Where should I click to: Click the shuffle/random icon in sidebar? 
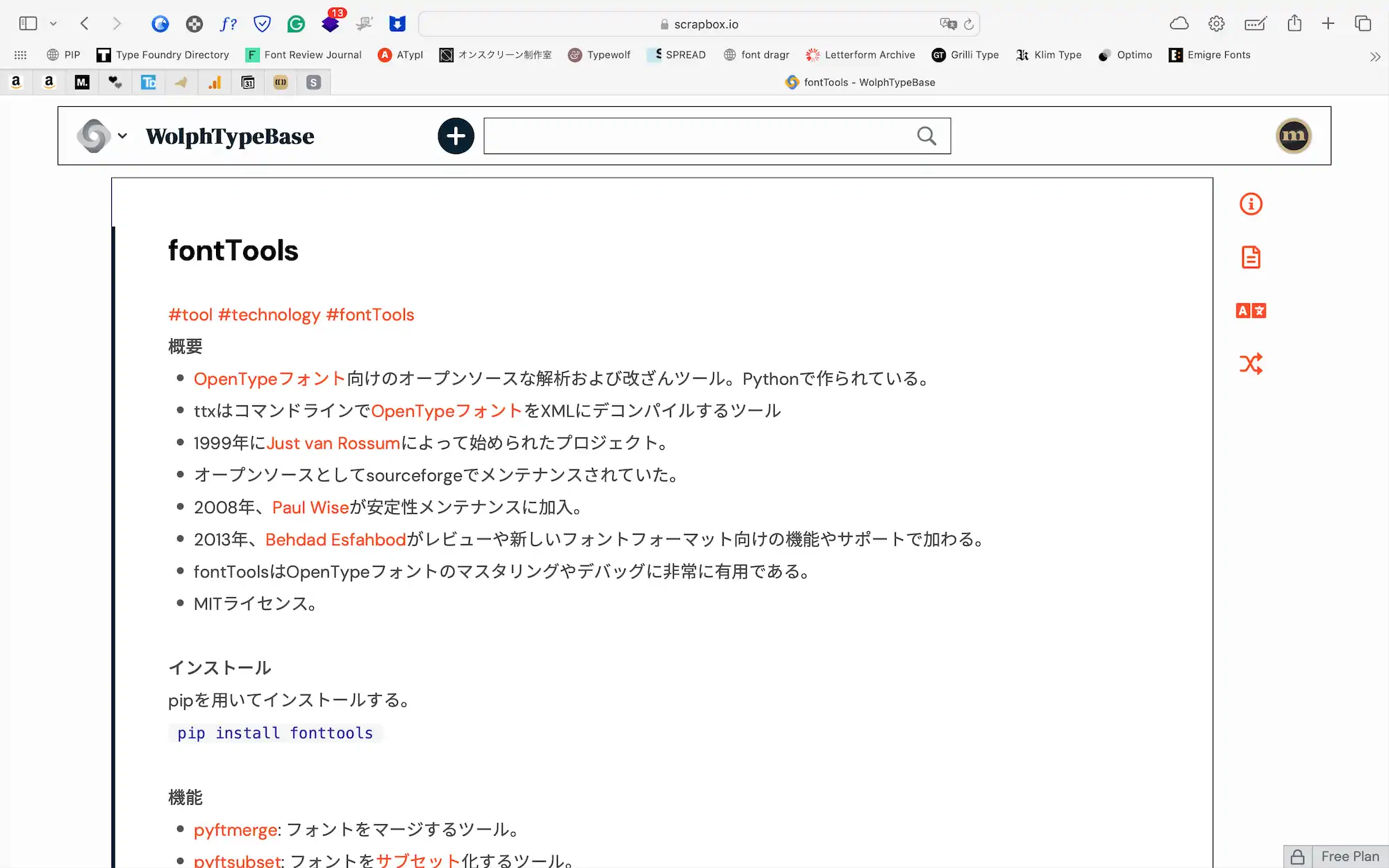click(1251, 363)
